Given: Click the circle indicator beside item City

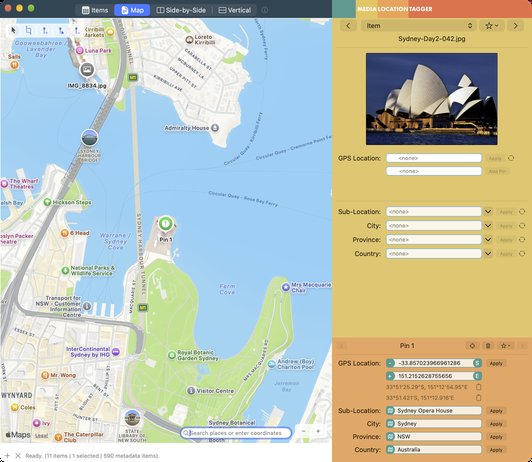Looking at the screenshot, I should point(522,226).
